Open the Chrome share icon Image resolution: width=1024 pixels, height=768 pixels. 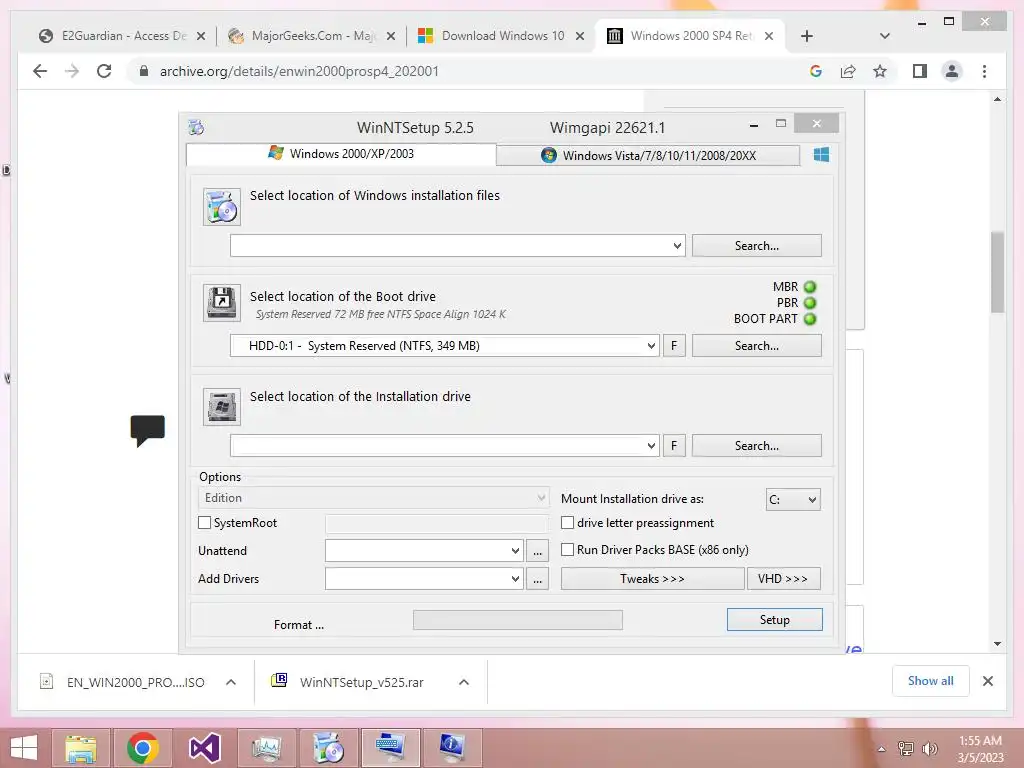point(848,71)
